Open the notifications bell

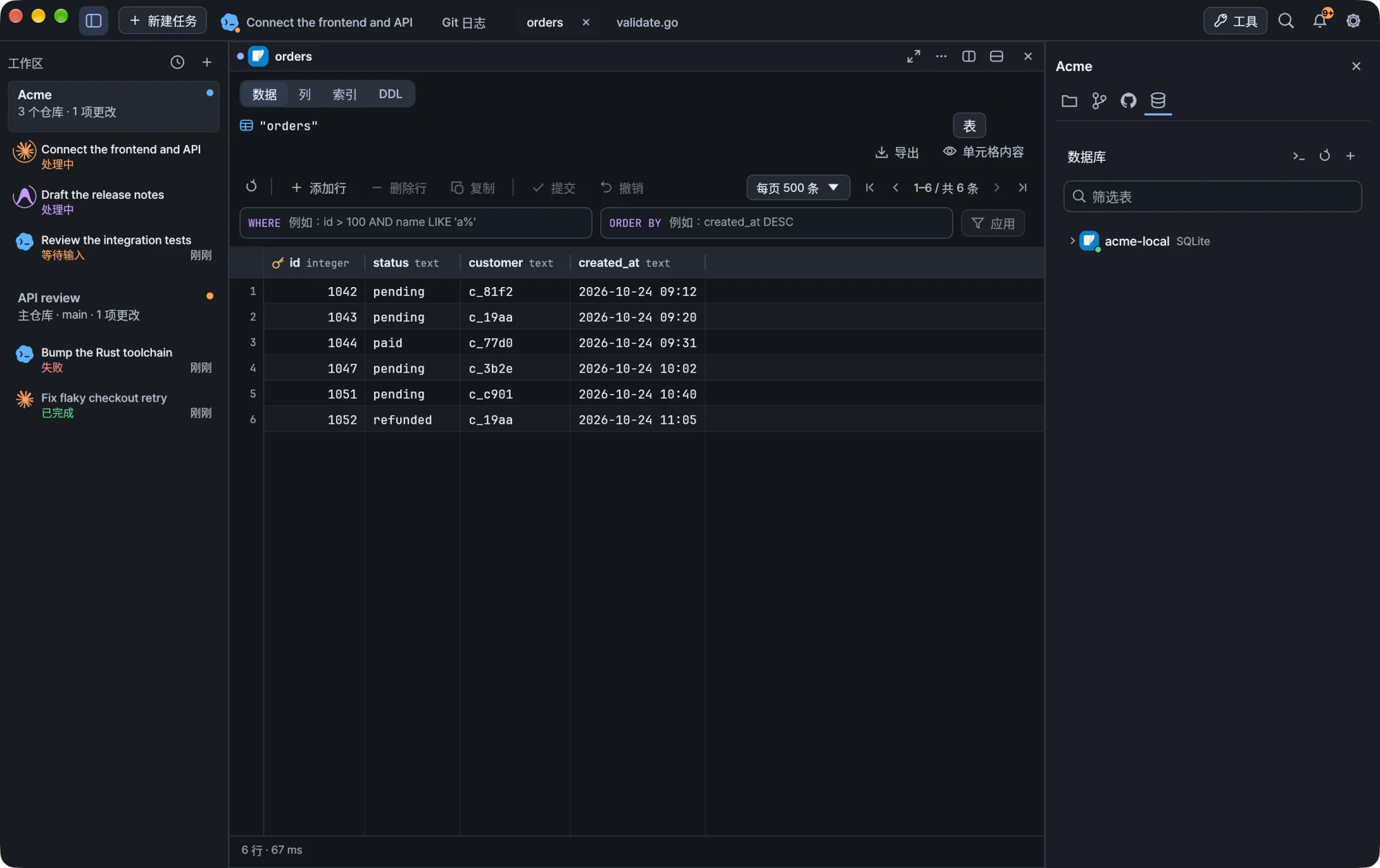(x=1319, y=21)
